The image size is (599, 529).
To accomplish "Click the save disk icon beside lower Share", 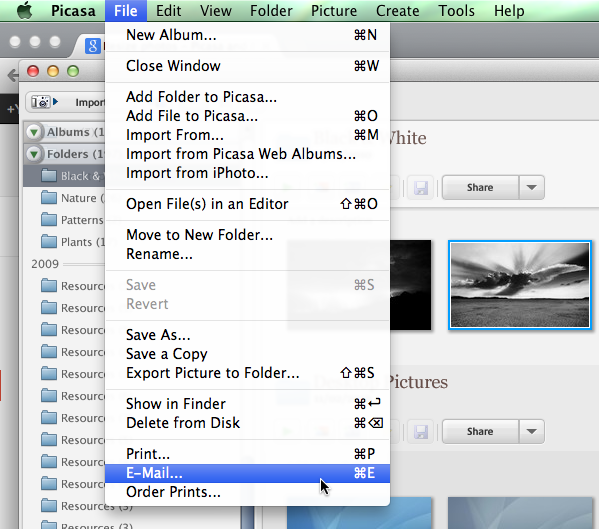I will tap(421, 432).
